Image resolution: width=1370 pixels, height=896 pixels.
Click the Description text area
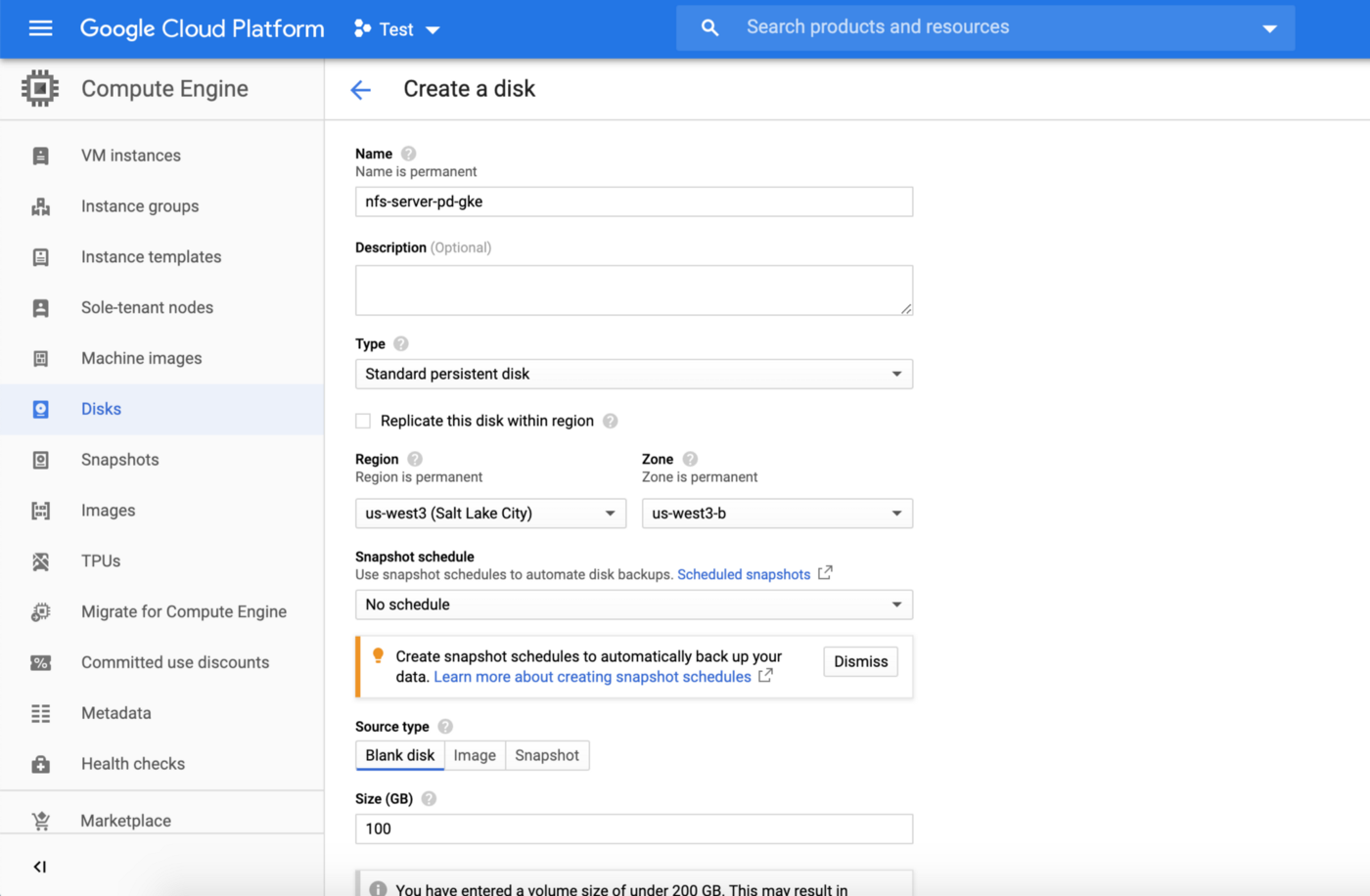tap(634, 291)
